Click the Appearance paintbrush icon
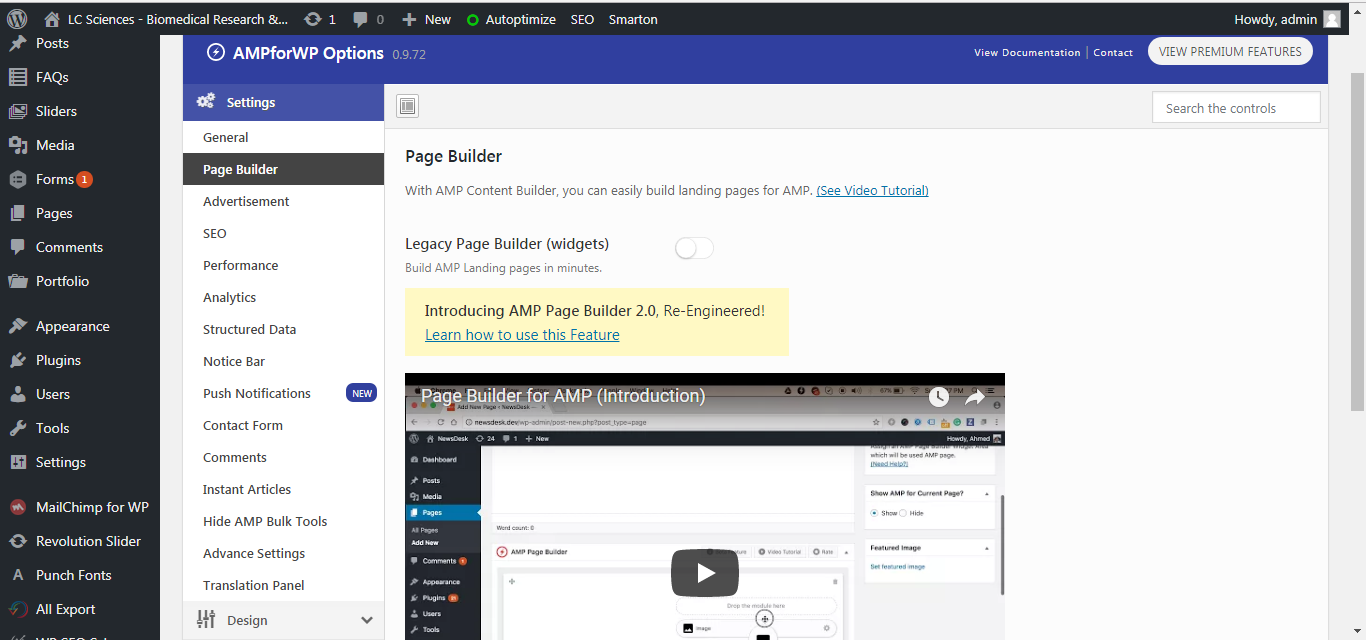This screenshot has width=1366, height=640. 18,326
